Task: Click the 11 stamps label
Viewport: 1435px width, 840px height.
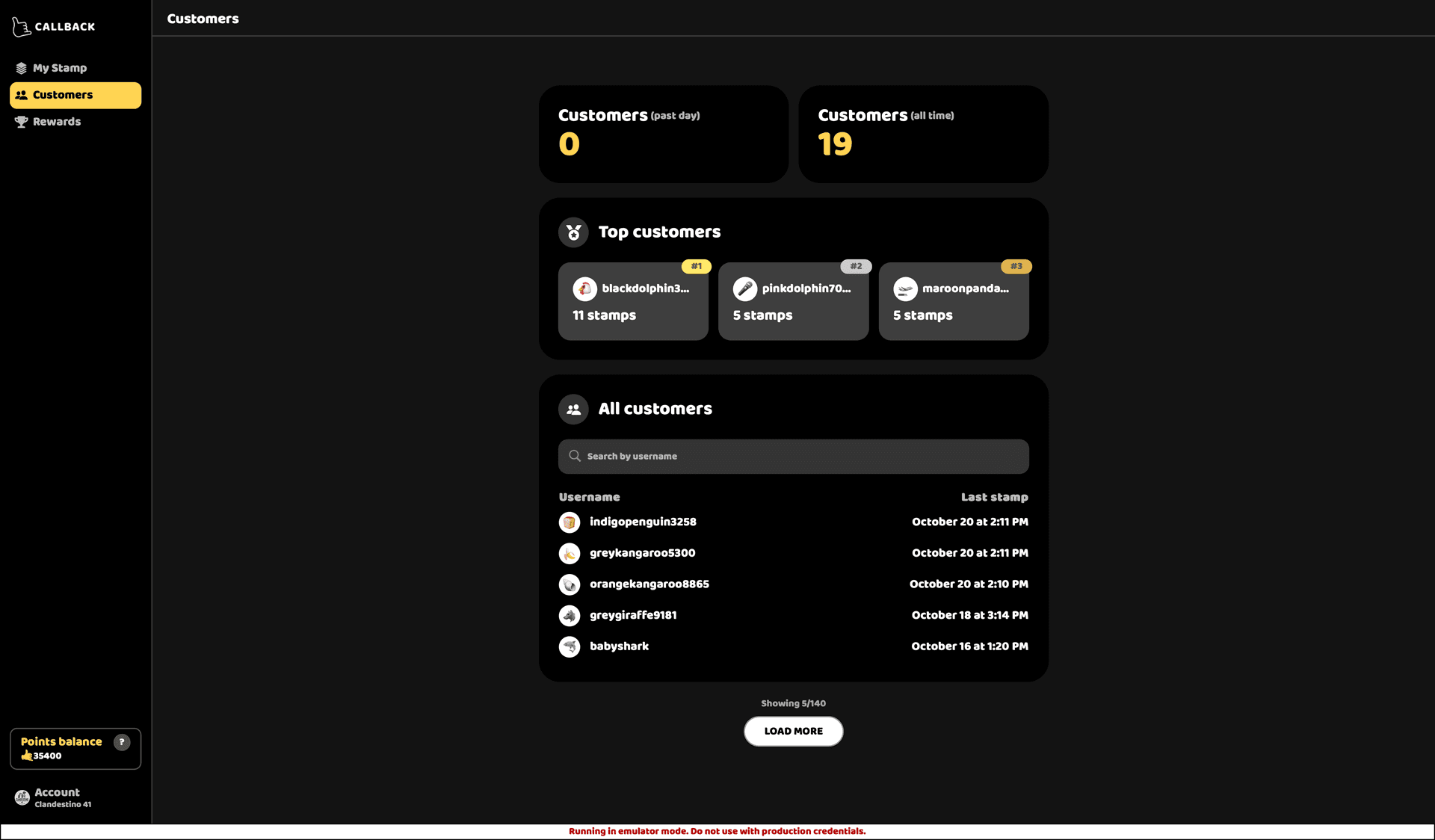Action: (604, 315)
